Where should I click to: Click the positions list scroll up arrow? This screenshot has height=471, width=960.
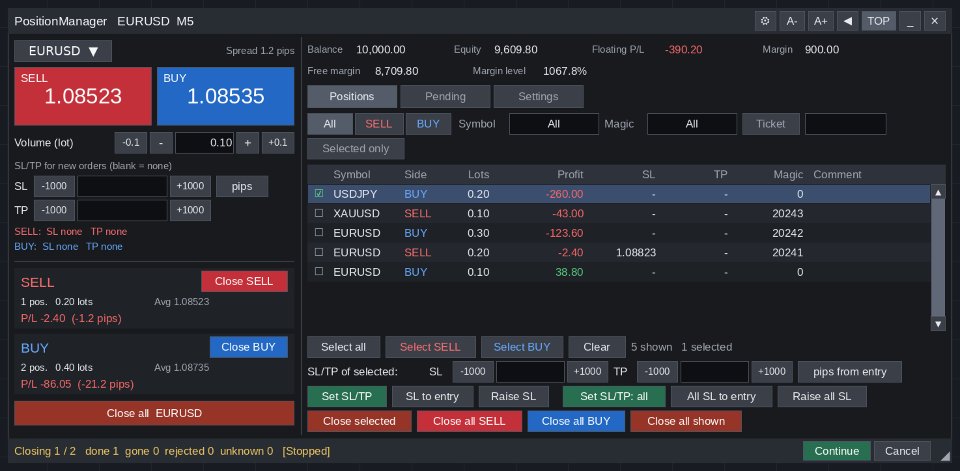coord(938,193)
